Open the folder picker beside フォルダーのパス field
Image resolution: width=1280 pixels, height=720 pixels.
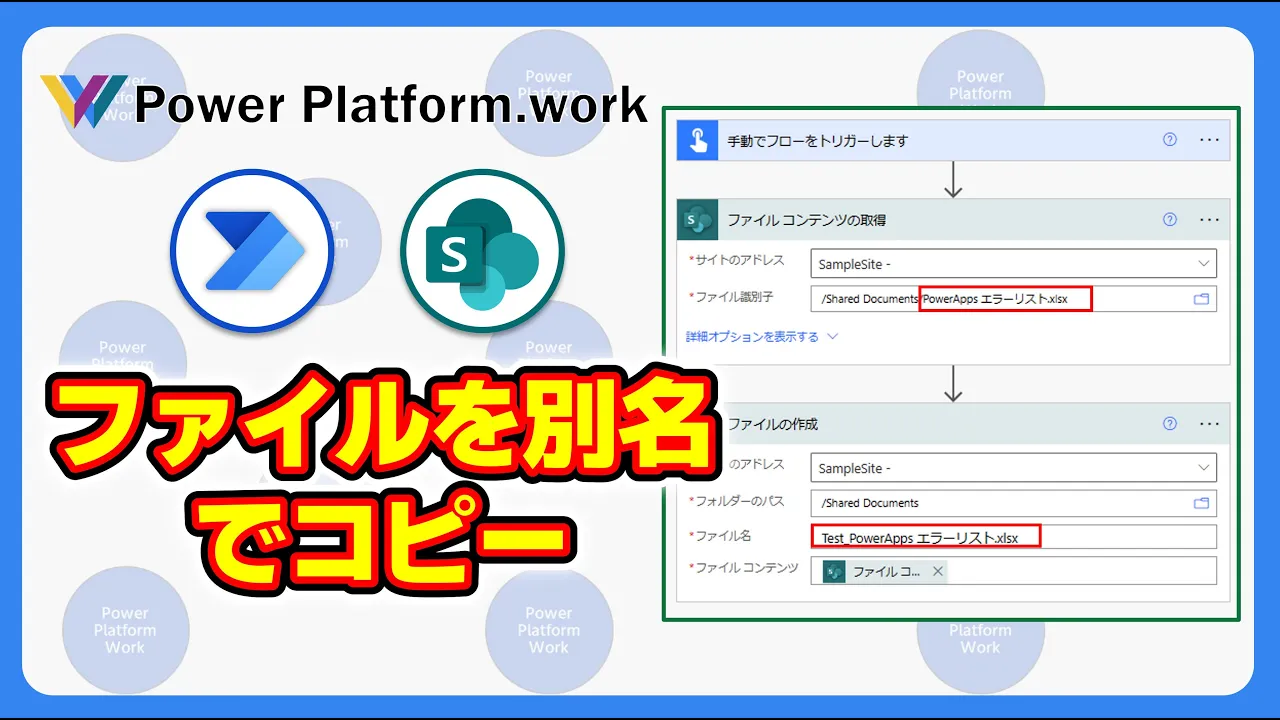(x=1202, y=503)
